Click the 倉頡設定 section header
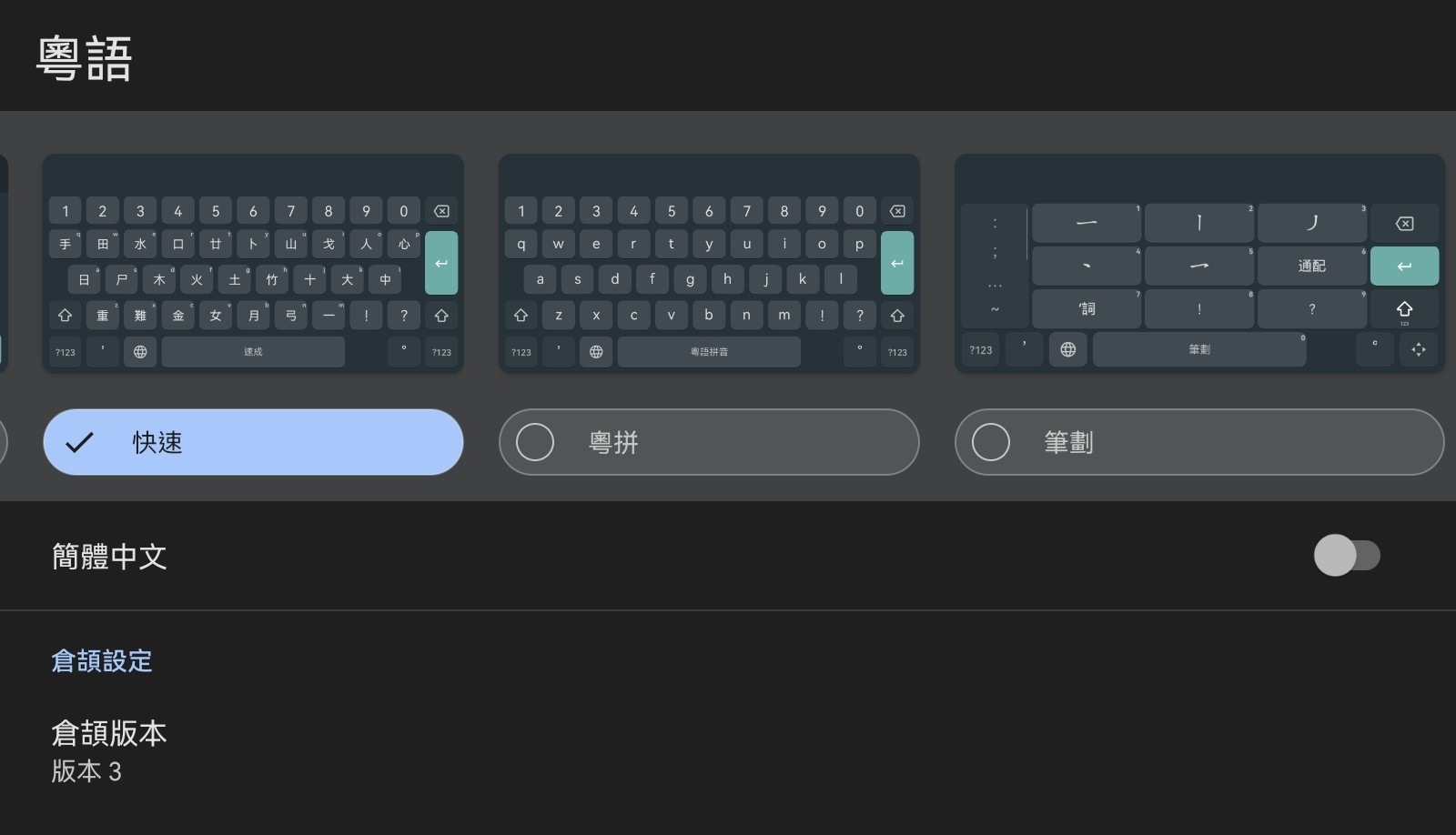1456x835 pixels. pos(102,660)
